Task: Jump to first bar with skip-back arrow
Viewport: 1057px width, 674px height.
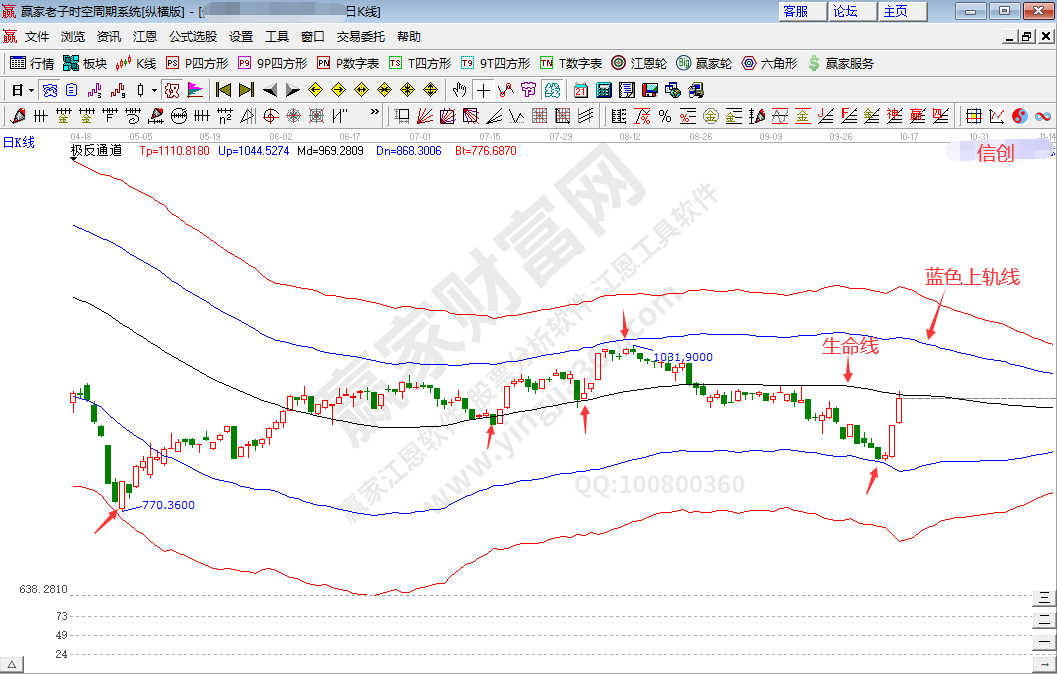Action: point(223,90)
